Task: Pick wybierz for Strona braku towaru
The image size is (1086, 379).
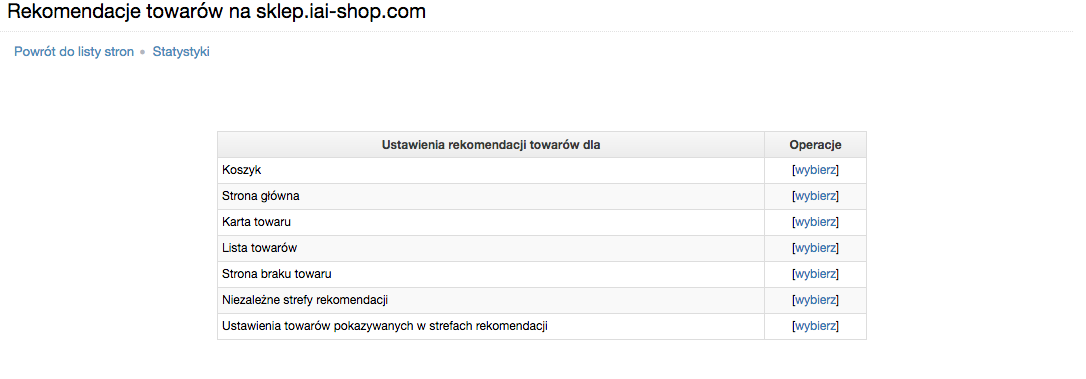Action: [x=815, y=274]
